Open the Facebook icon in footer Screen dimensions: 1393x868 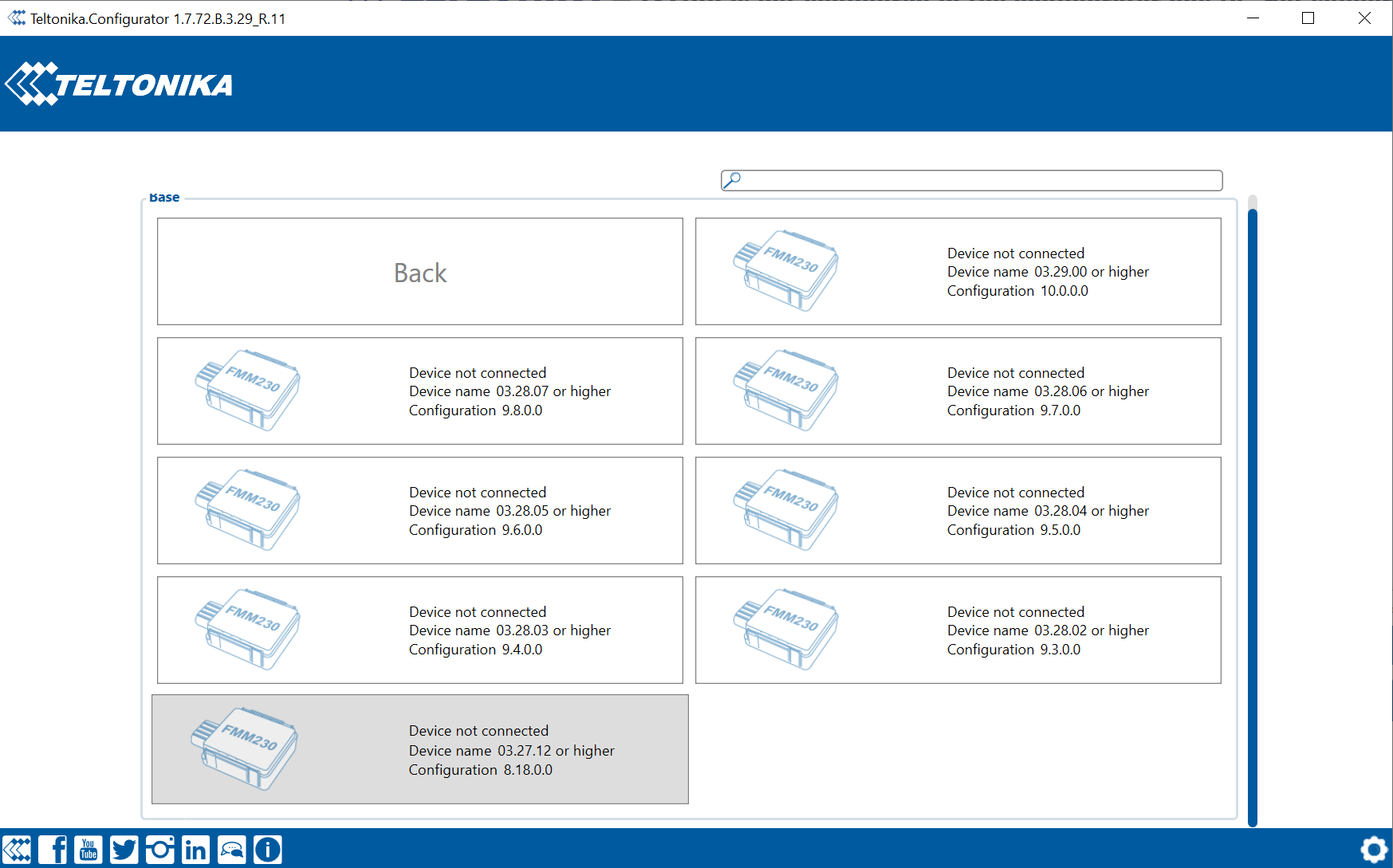pyautogui.click(x=53, y=850)
